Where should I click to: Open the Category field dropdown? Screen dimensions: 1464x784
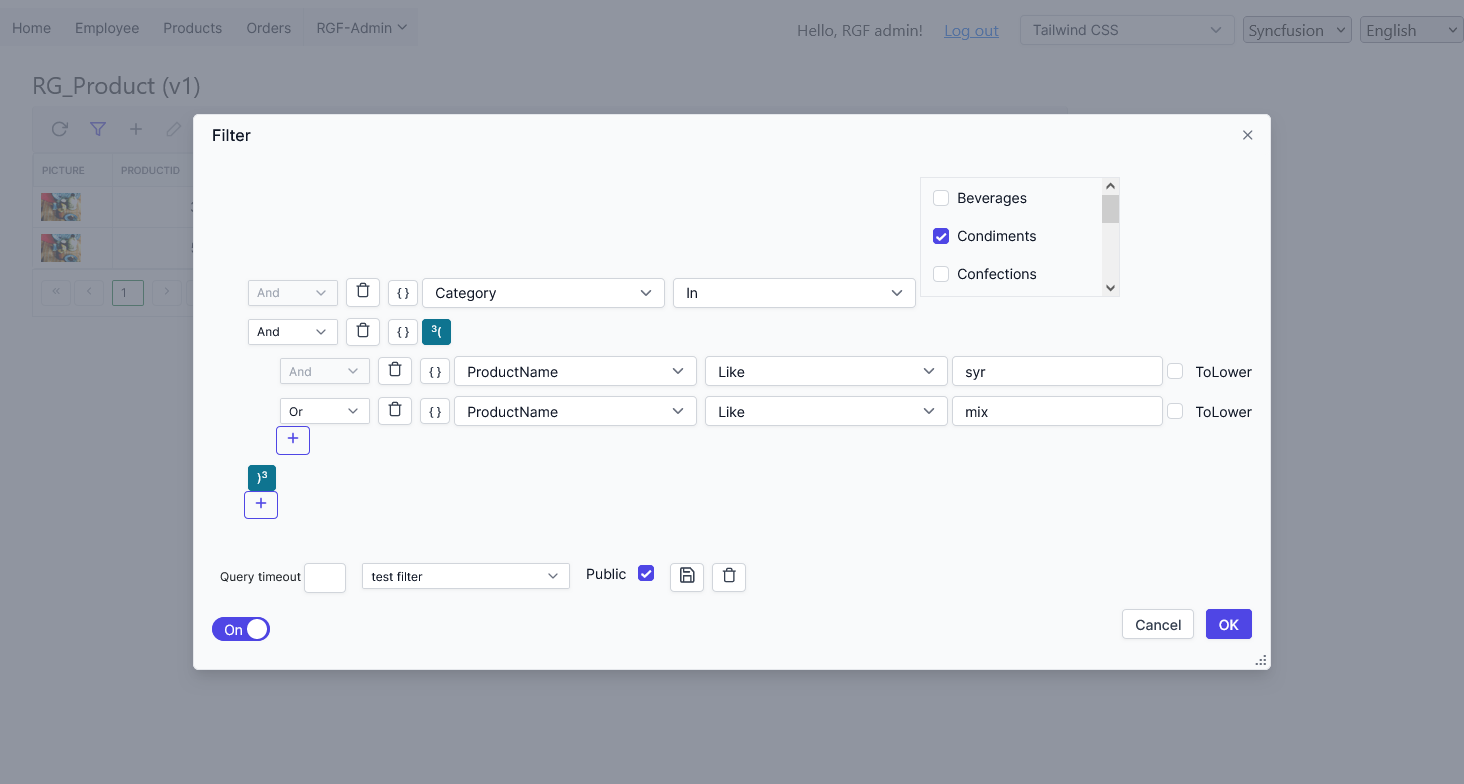(x=543, y=293)
